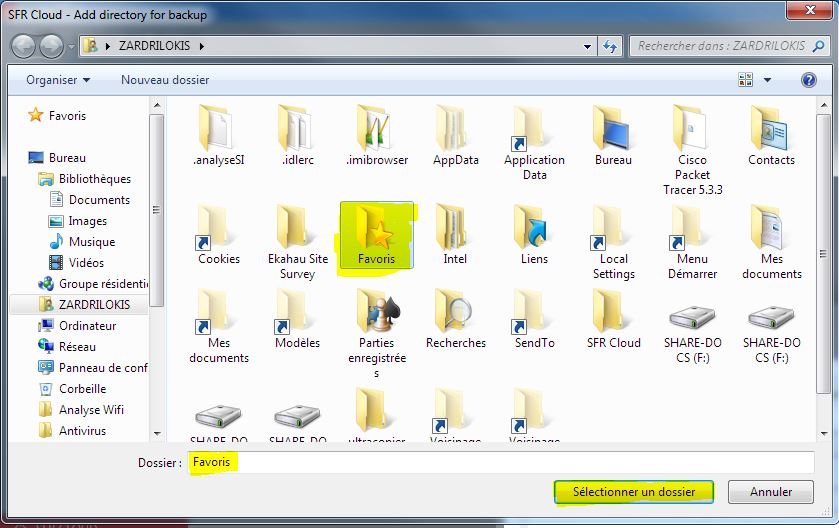Select the Contacts folder
This screenshot has width=839, height=528.
click(x=771, y=135)
